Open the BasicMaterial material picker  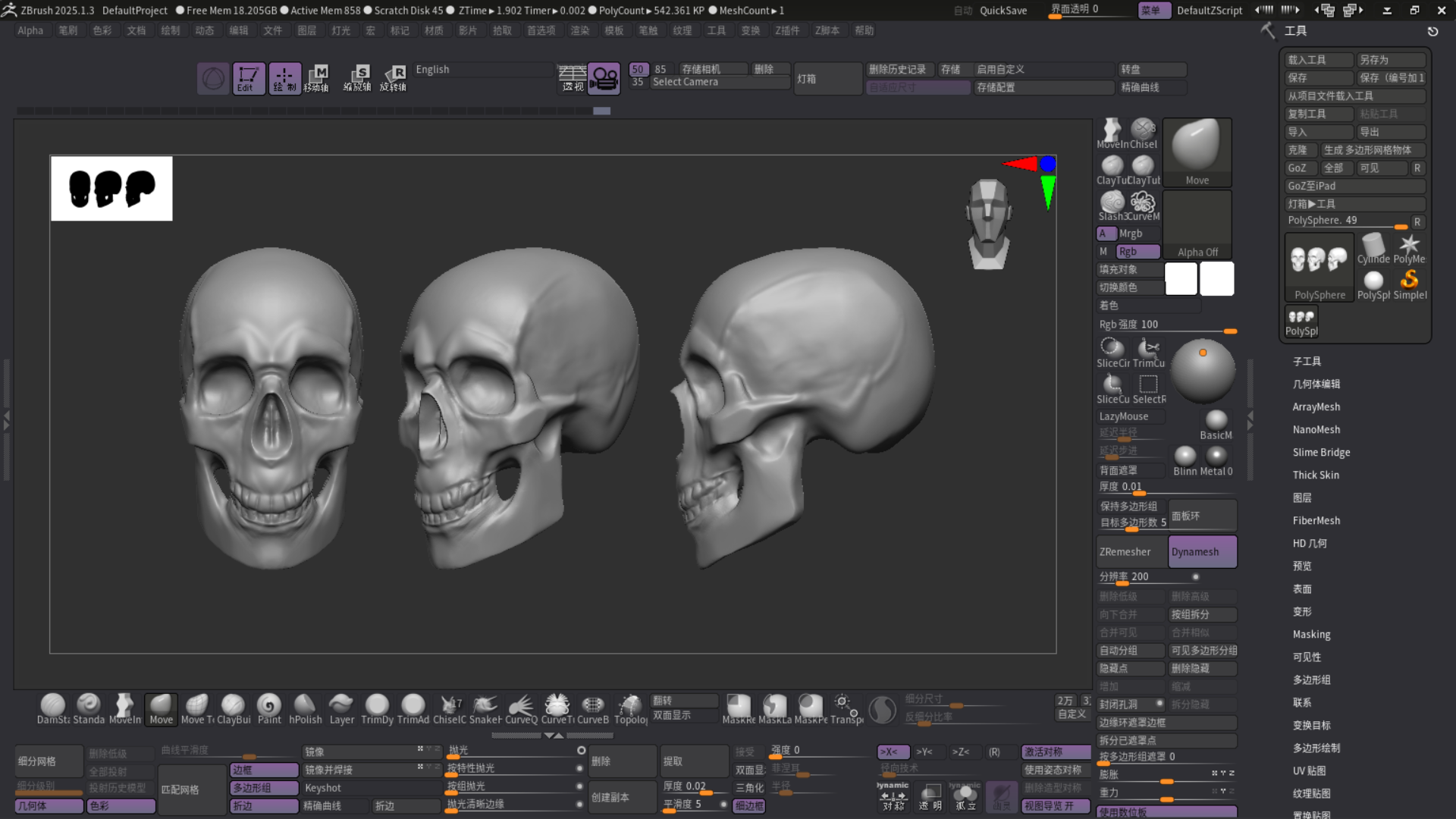pos(1216,425)
